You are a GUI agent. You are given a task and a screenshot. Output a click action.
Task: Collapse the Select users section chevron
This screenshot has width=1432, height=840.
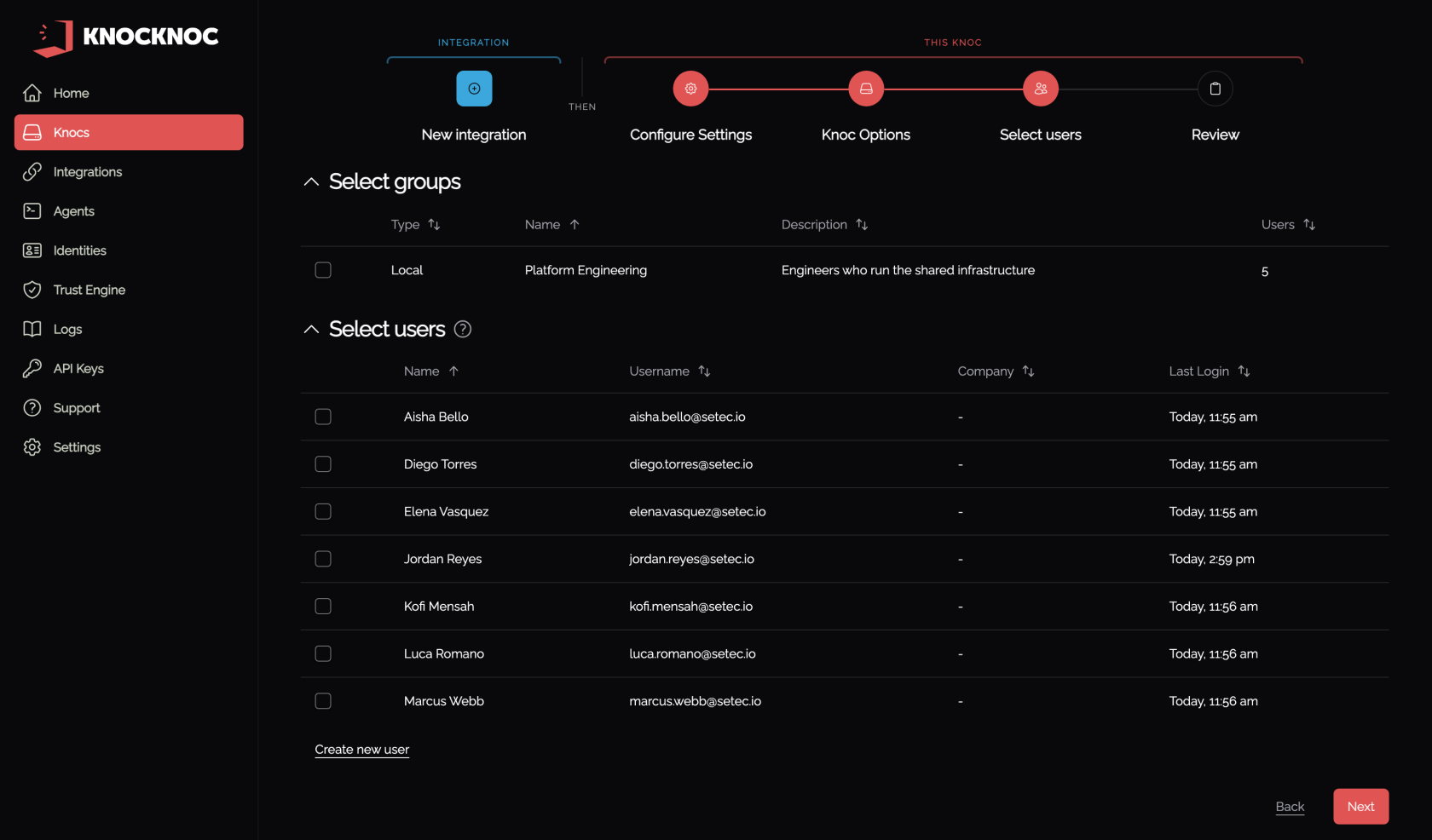coord(311,329)
